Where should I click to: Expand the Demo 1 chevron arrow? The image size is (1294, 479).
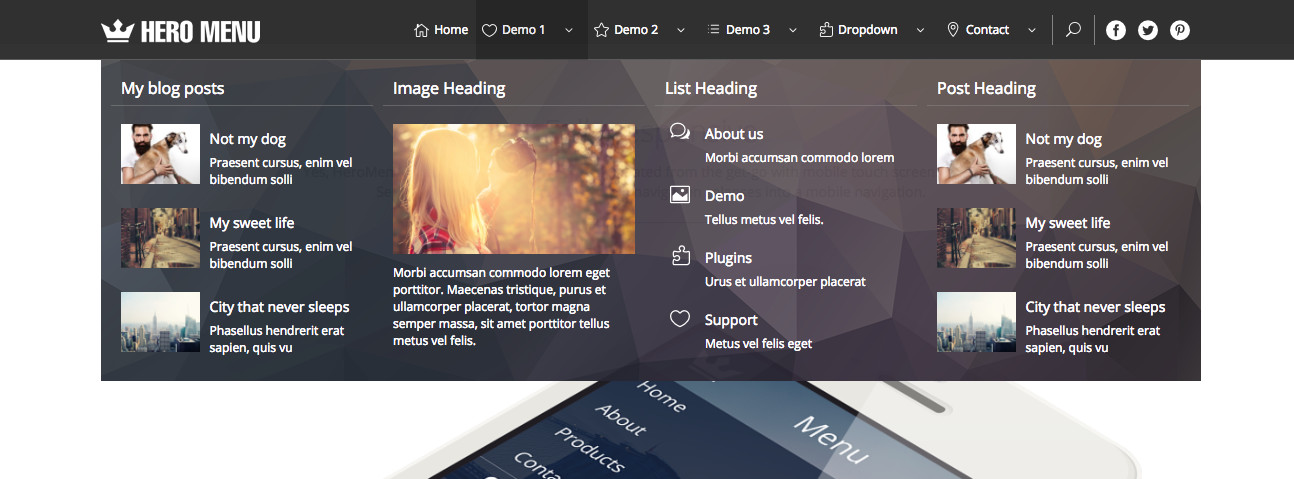point(569,30)
